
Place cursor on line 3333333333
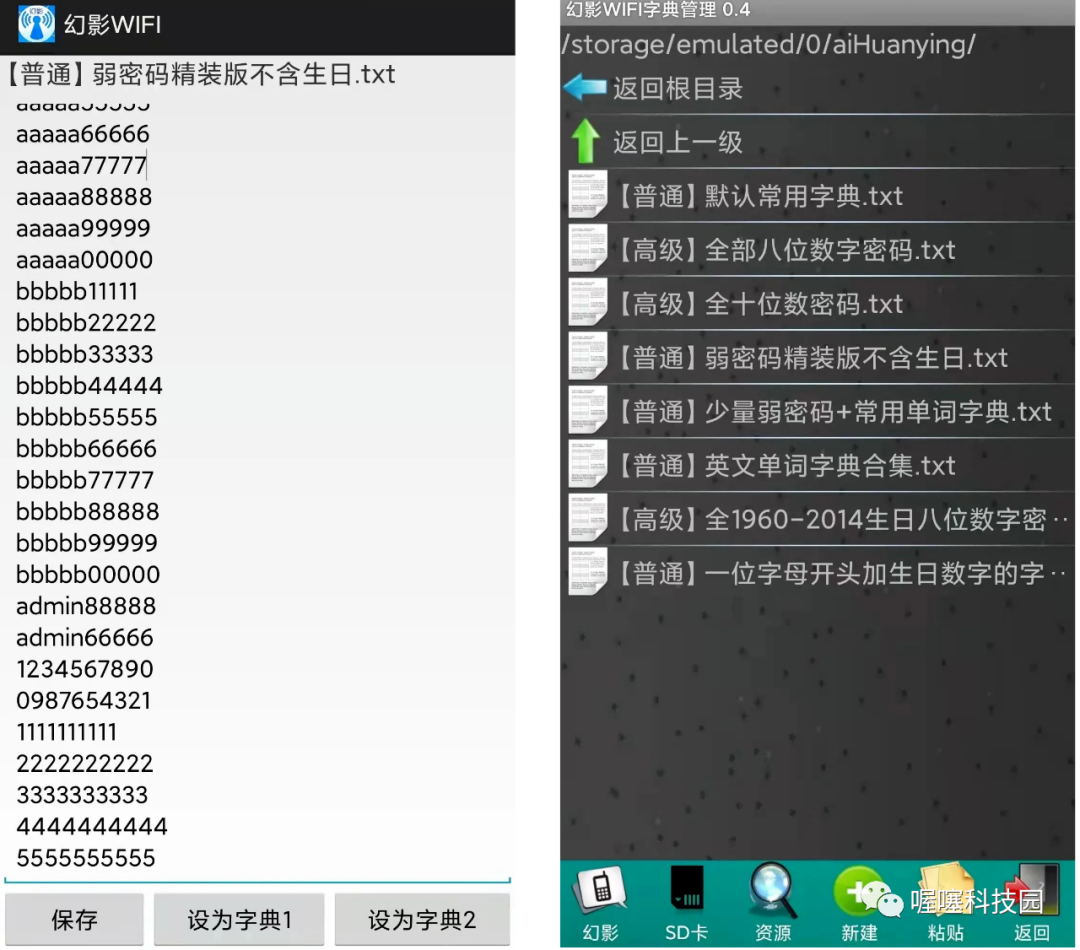(82, 795)
